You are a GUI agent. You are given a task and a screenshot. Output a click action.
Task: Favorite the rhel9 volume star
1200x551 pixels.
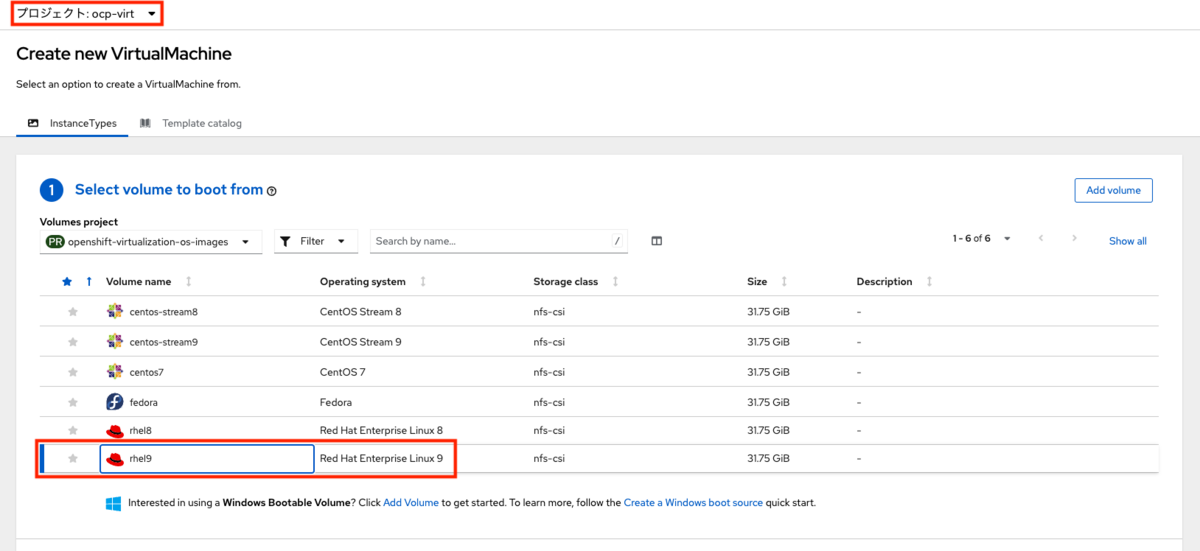[x=73, y=459]
